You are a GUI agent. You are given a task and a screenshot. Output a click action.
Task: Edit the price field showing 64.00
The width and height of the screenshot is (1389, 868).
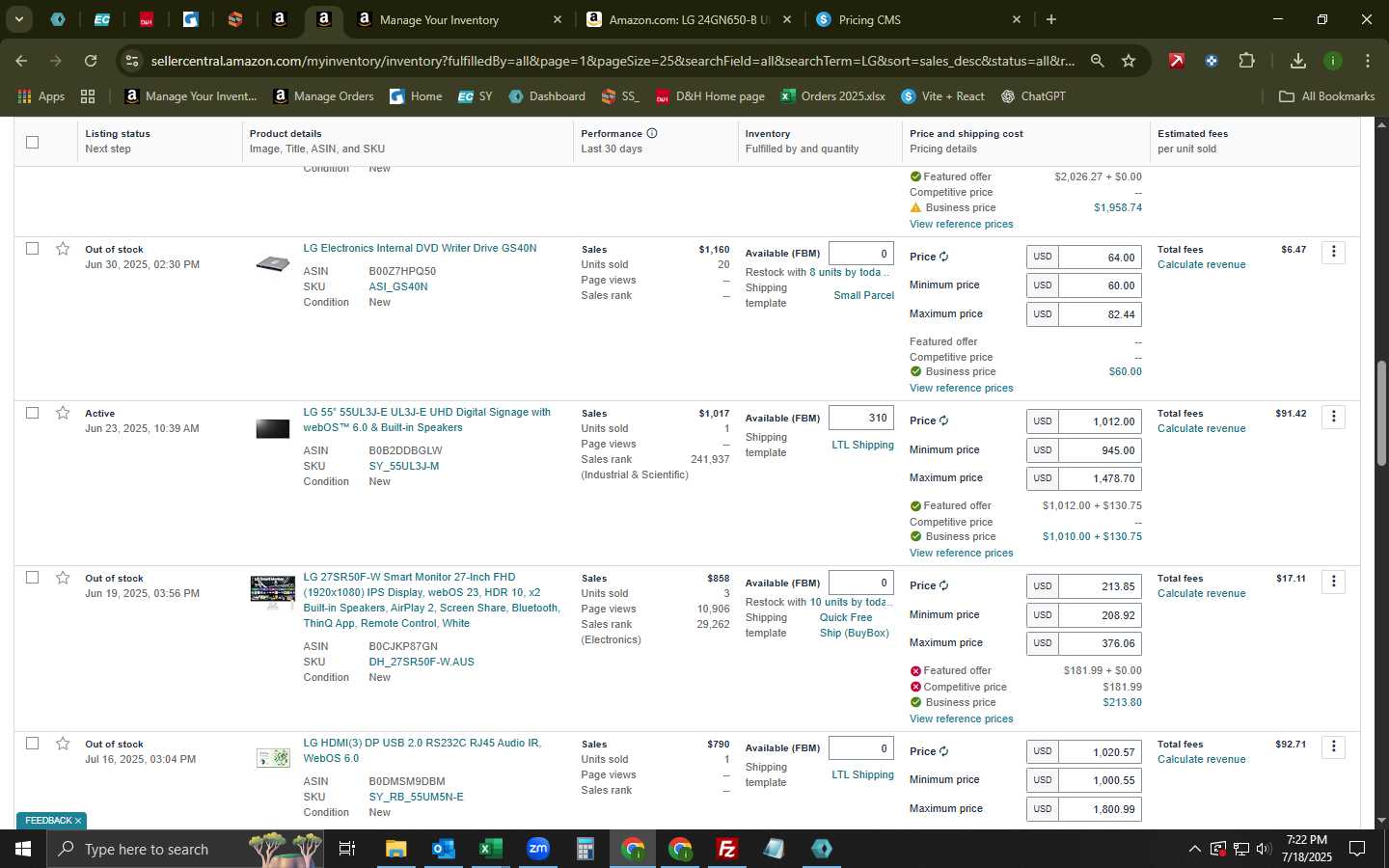pos(1100,258)
